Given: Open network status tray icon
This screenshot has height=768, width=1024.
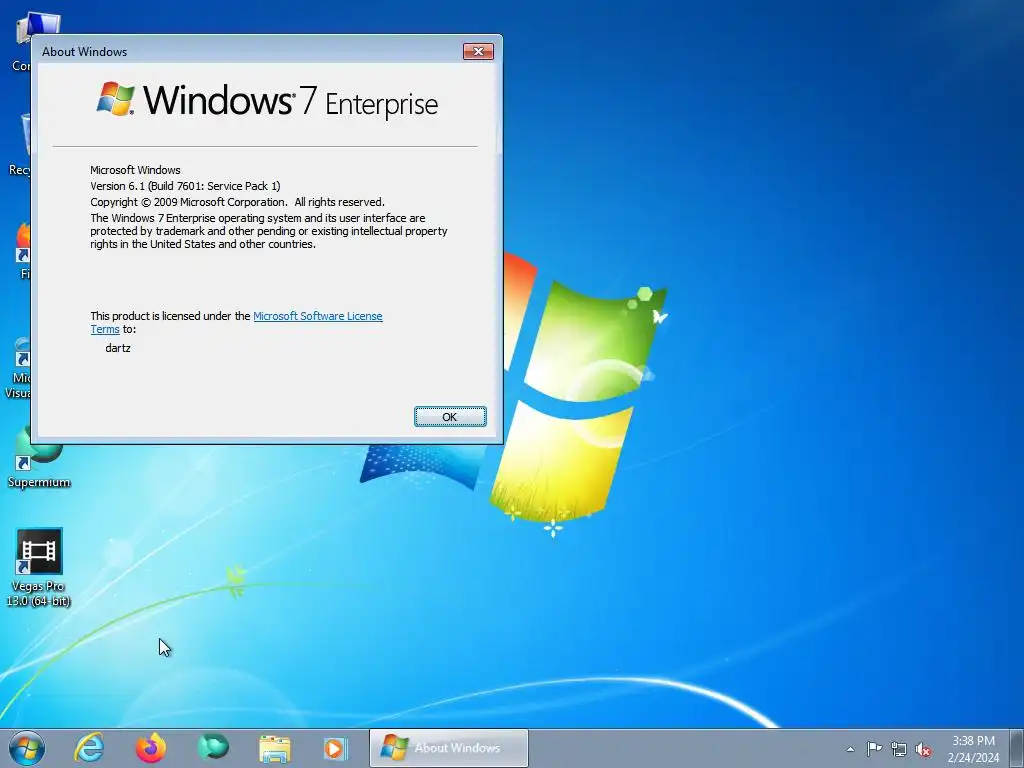Looking at the screenshot, I should 899,750.
